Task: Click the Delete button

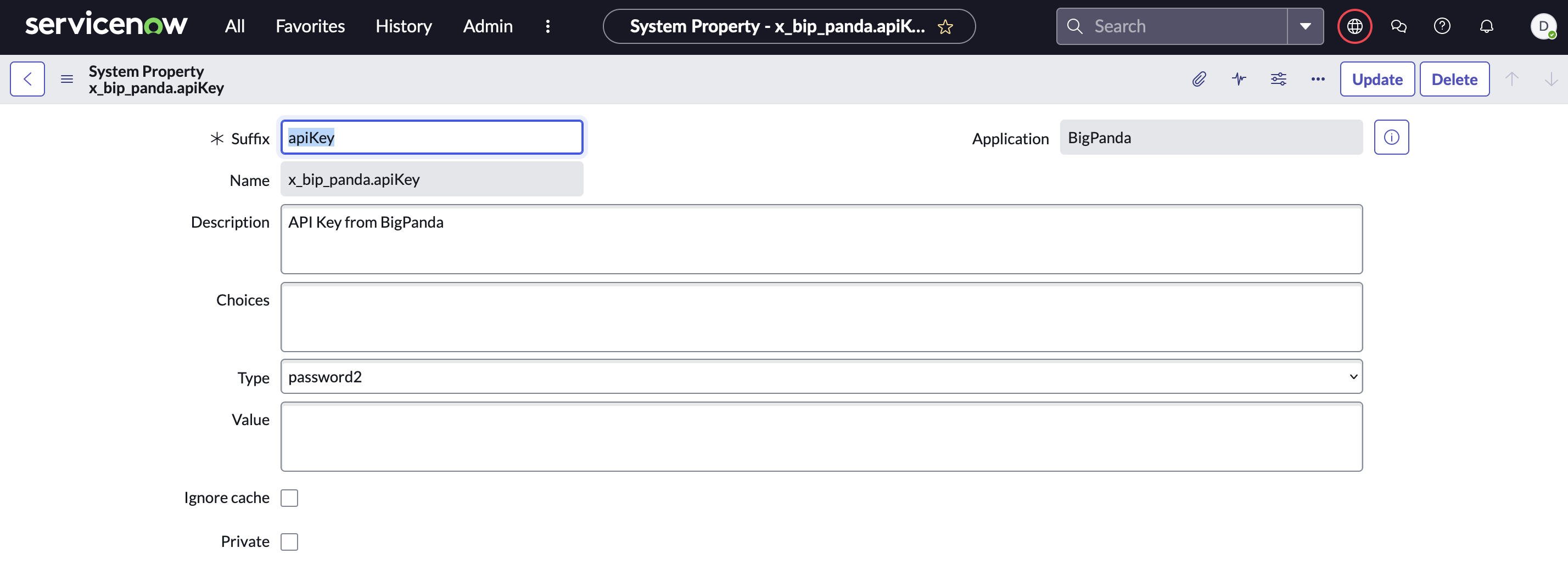Action: (x=1454, y=78)
